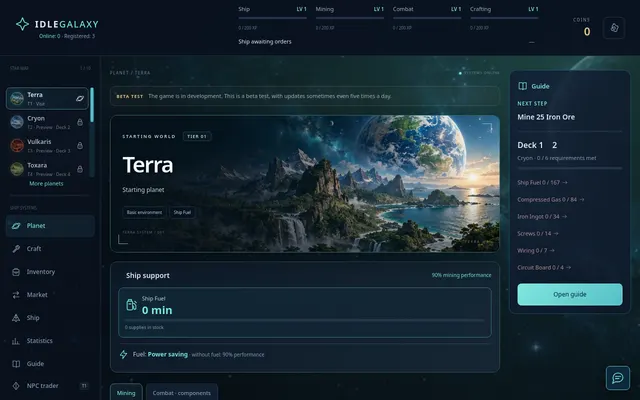Select the Deck 2 number in guide
The image size is (640, 400).
click(554, 145)
